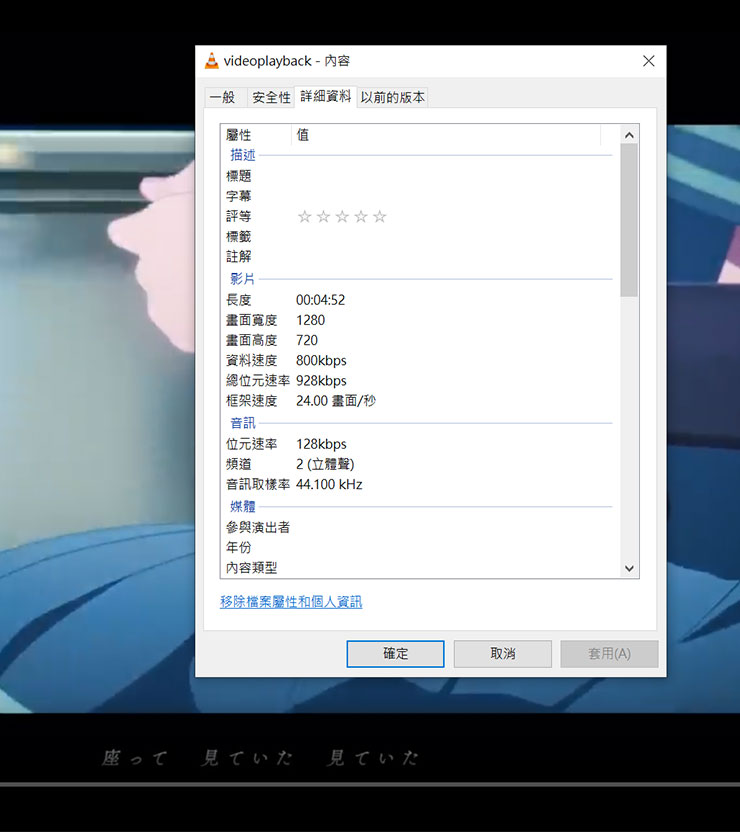740x832 pixels.
Task: Set rating to two stars
Action: coord(323,216)
